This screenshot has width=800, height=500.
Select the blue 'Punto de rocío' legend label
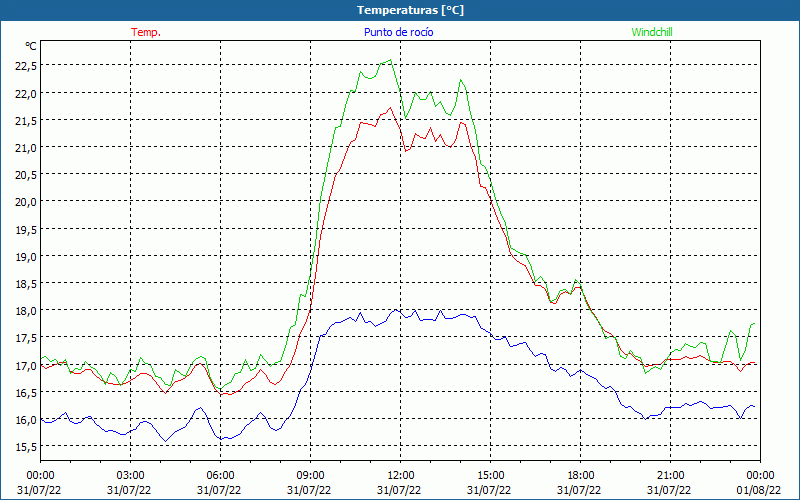pyautogui.click(x=398, y=32)
